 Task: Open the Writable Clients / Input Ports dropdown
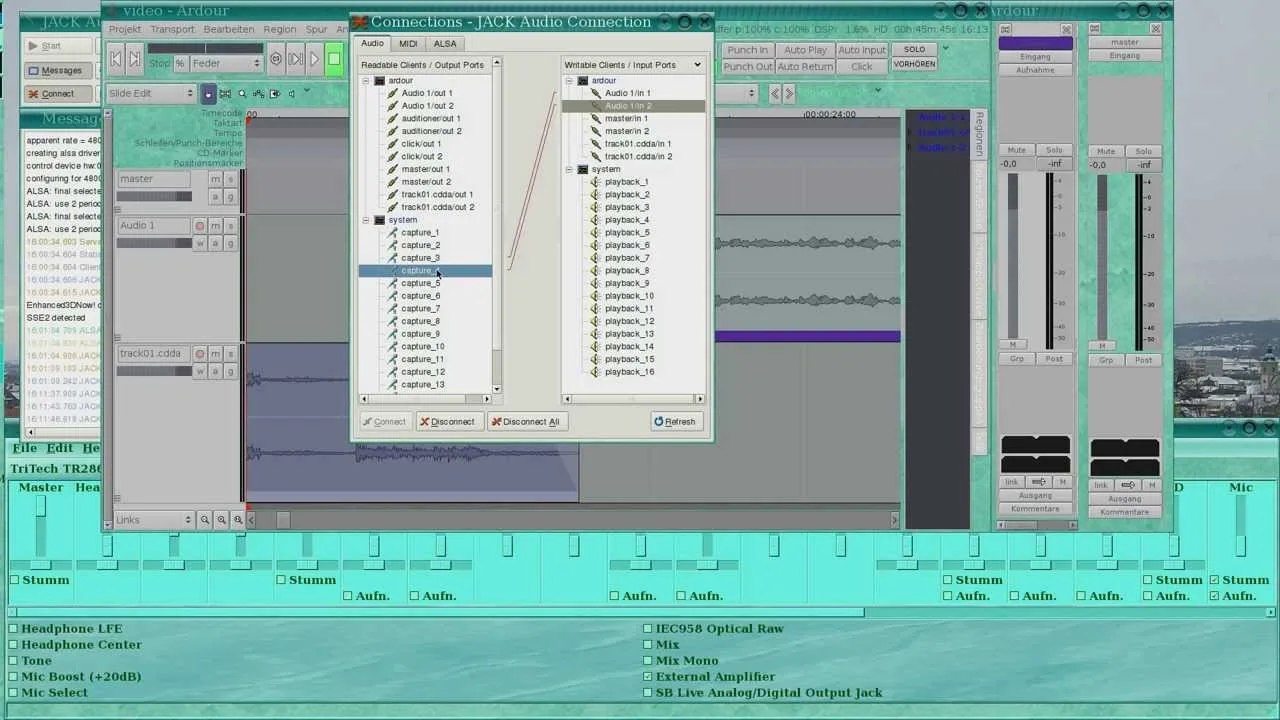point(633,65)
